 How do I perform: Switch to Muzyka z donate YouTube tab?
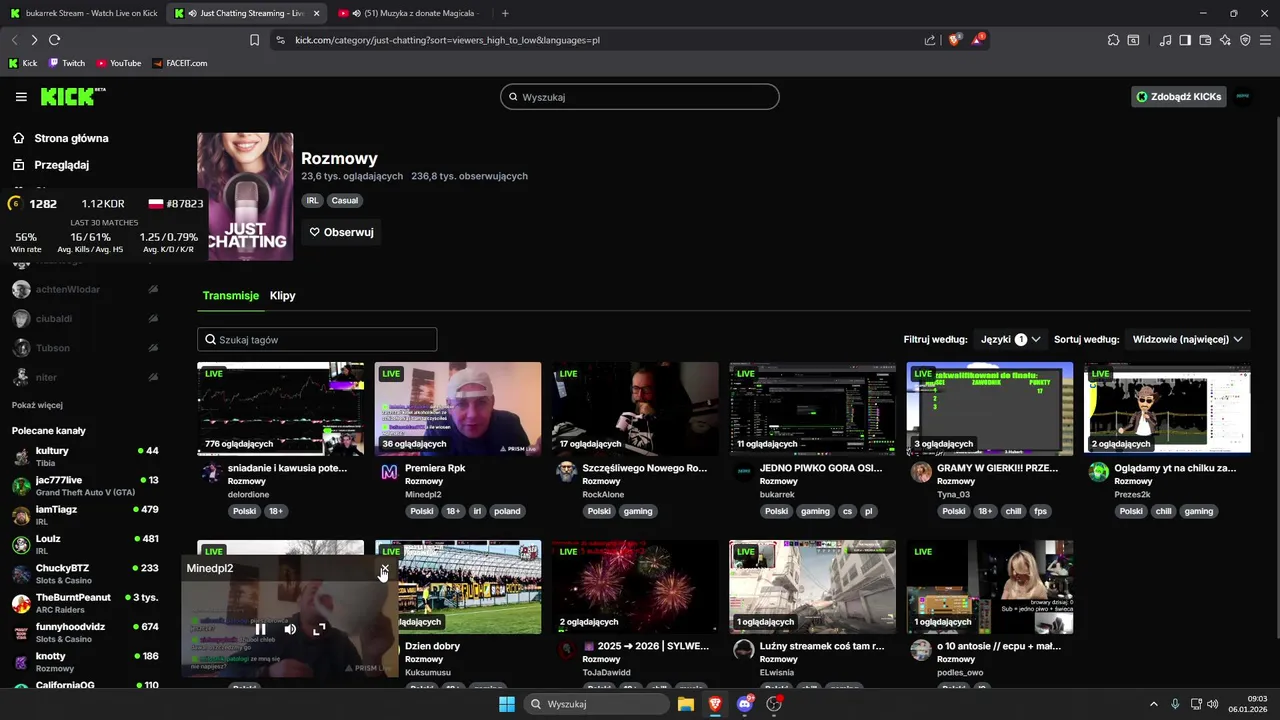coord(410,13)
